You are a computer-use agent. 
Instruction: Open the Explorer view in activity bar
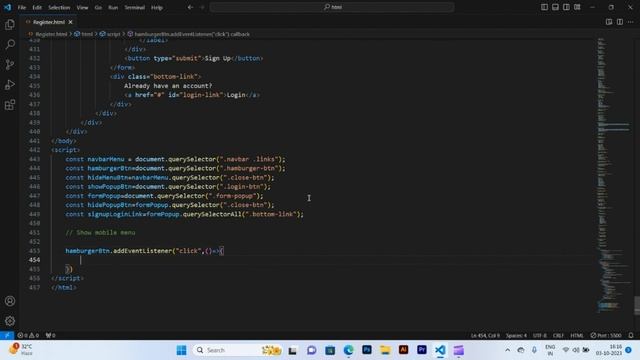pos(10,24)
